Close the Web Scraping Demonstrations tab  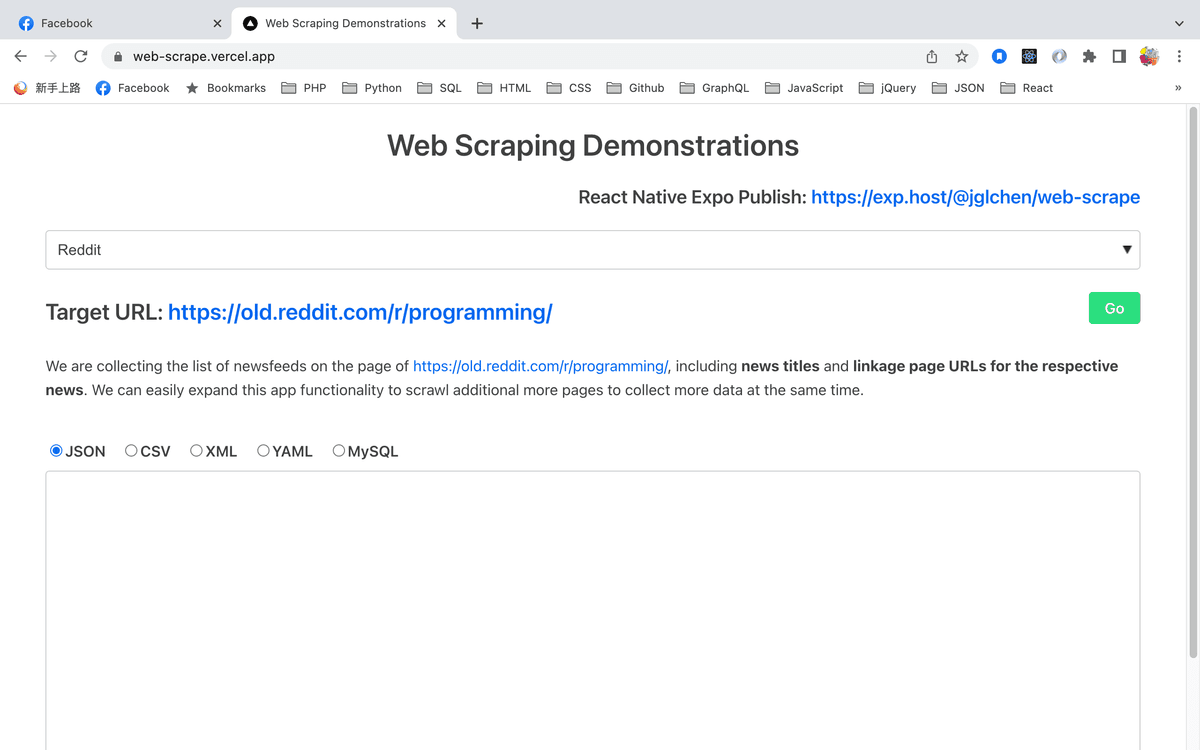tap(441, 23)
